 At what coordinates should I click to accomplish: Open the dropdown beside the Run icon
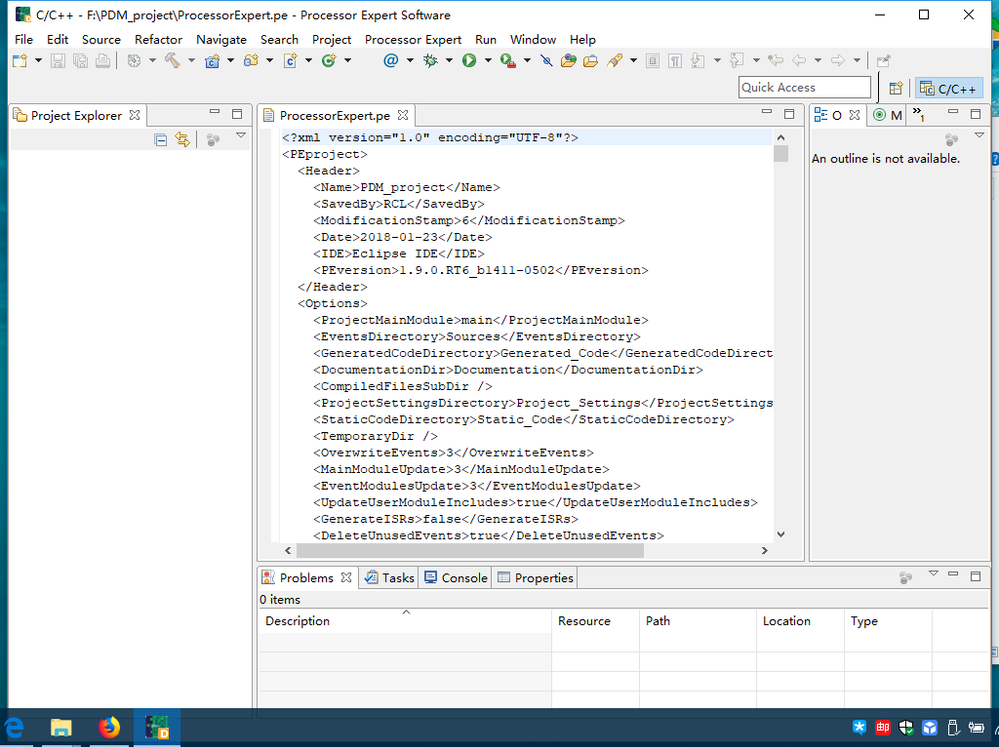tap(488, 61)
